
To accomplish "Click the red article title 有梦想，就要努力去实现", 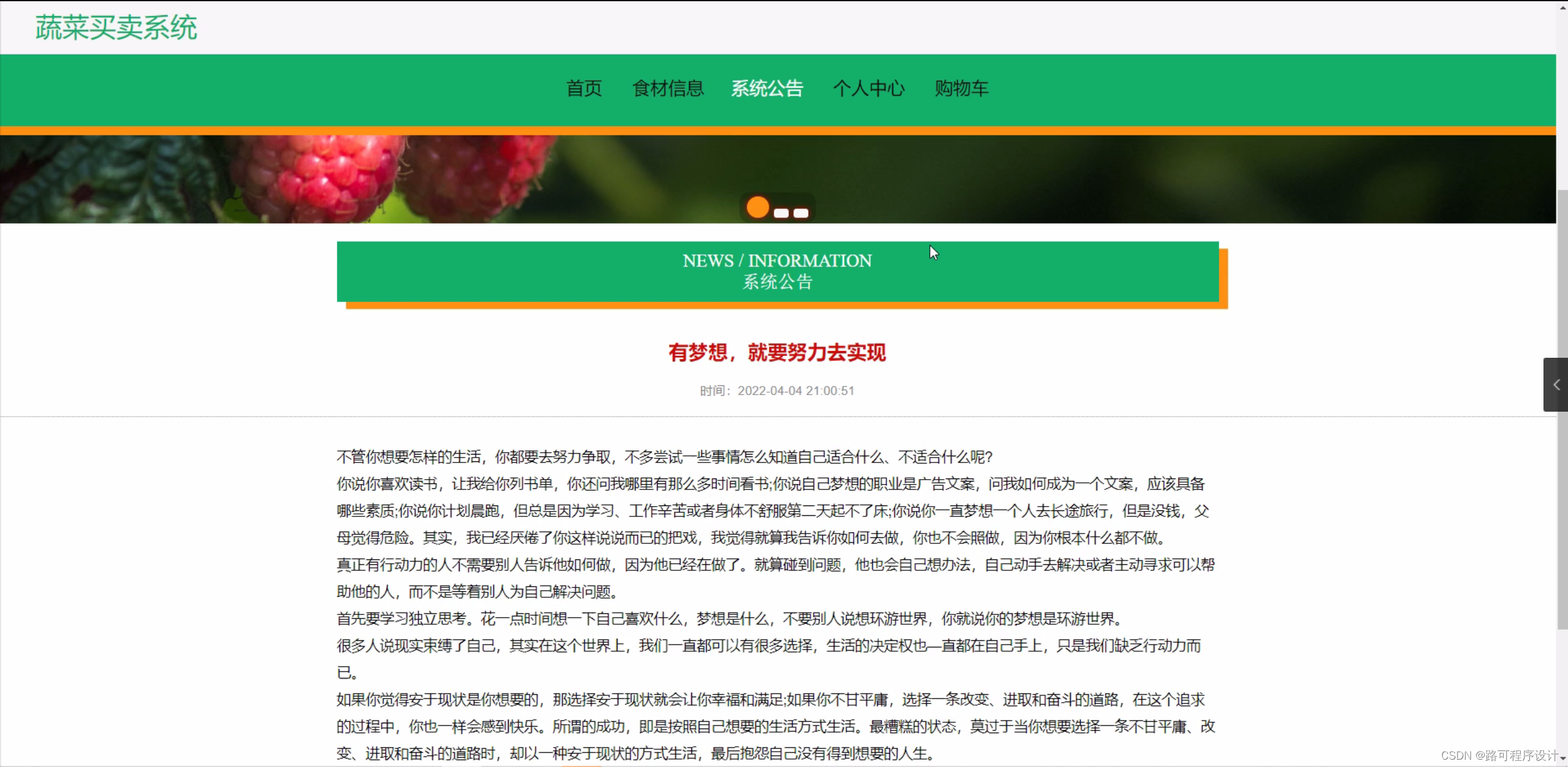I will click(x=777, y=352).
